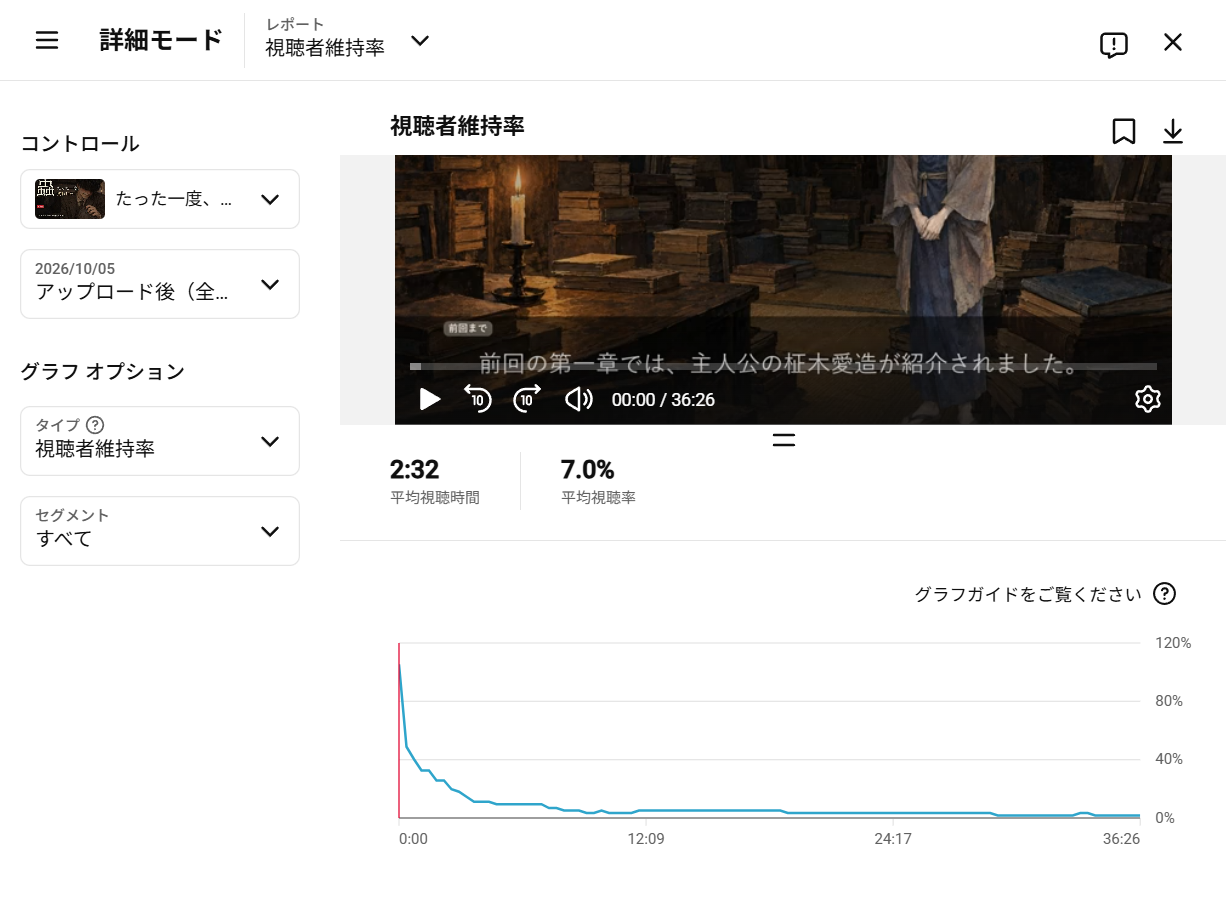Close the advanced mode panel

(1173, 42)
